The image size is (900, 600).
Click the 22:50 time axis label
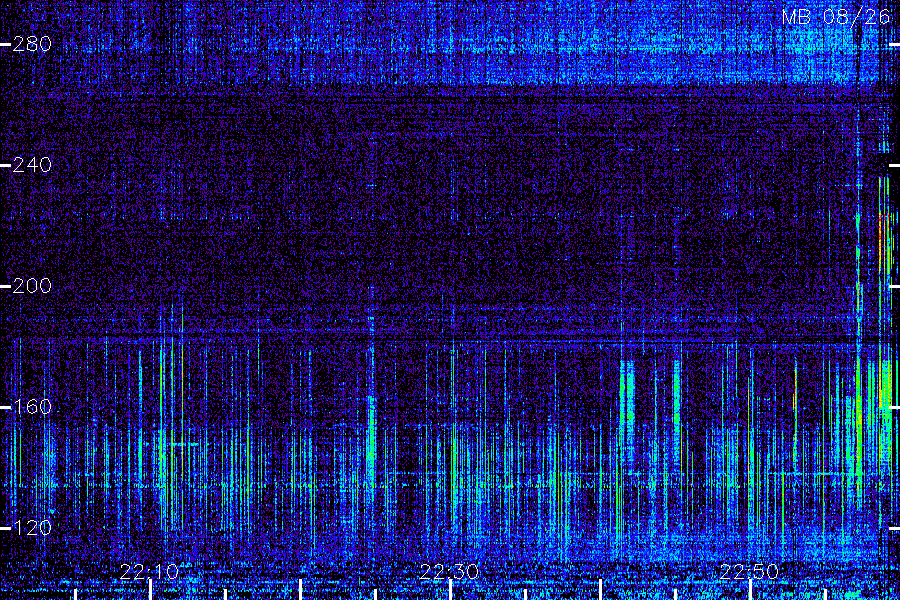[x=749, y=572]
